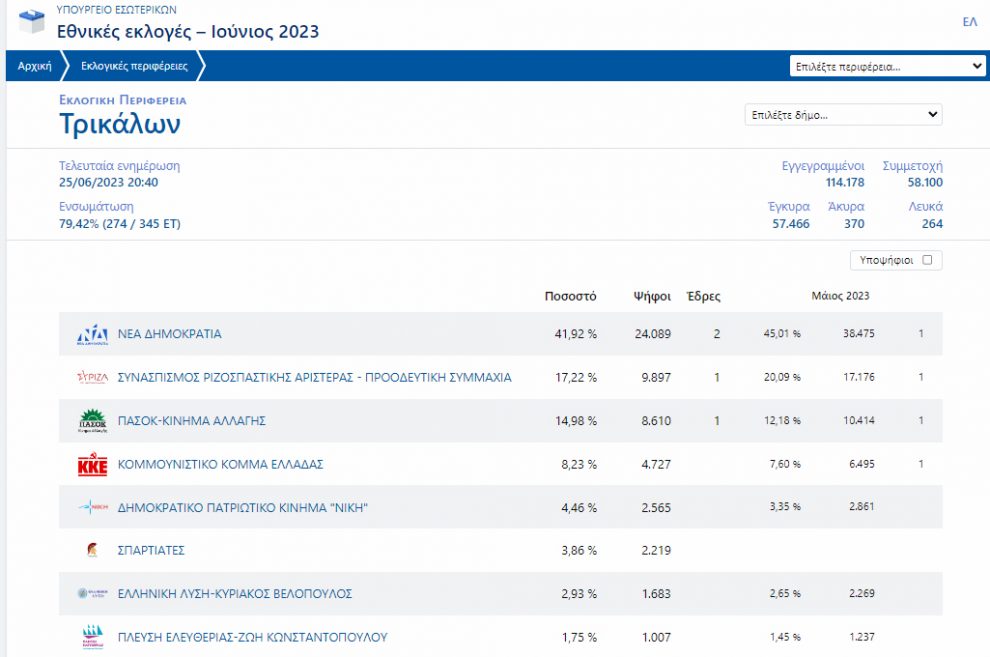Open the Επιλέξτε περιφέρεια dropdown
990x657 pixels.
click(x=887, y=66)
